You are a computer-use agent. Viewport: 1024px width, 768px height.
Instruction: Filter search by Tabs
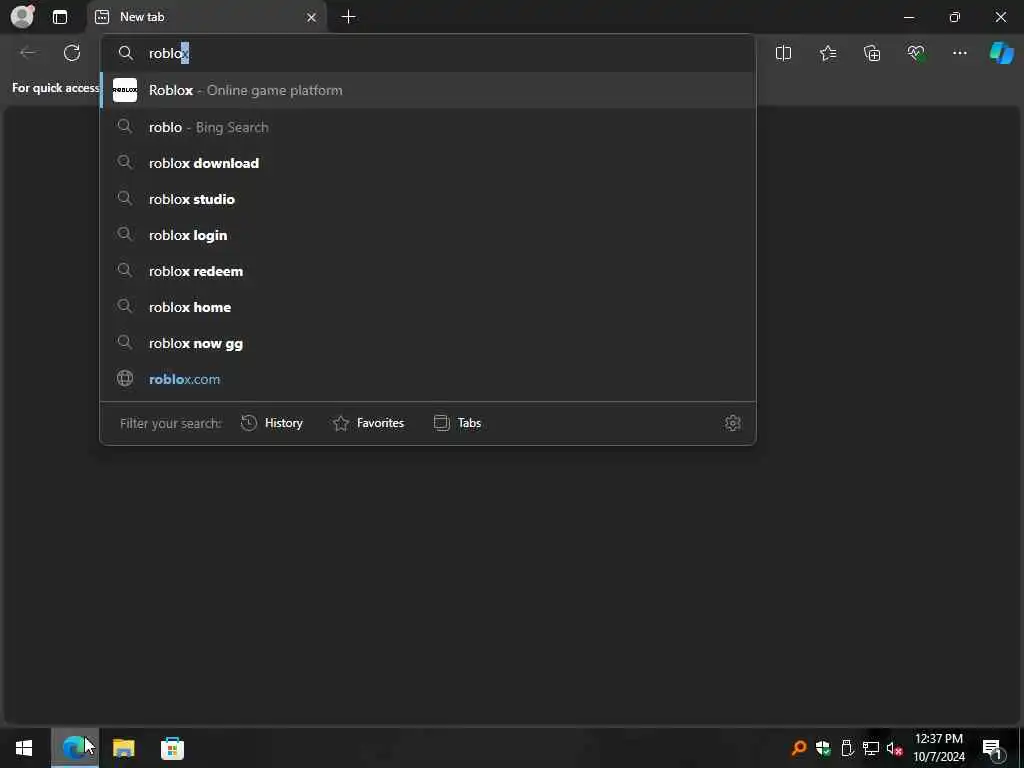pos(457,423)
